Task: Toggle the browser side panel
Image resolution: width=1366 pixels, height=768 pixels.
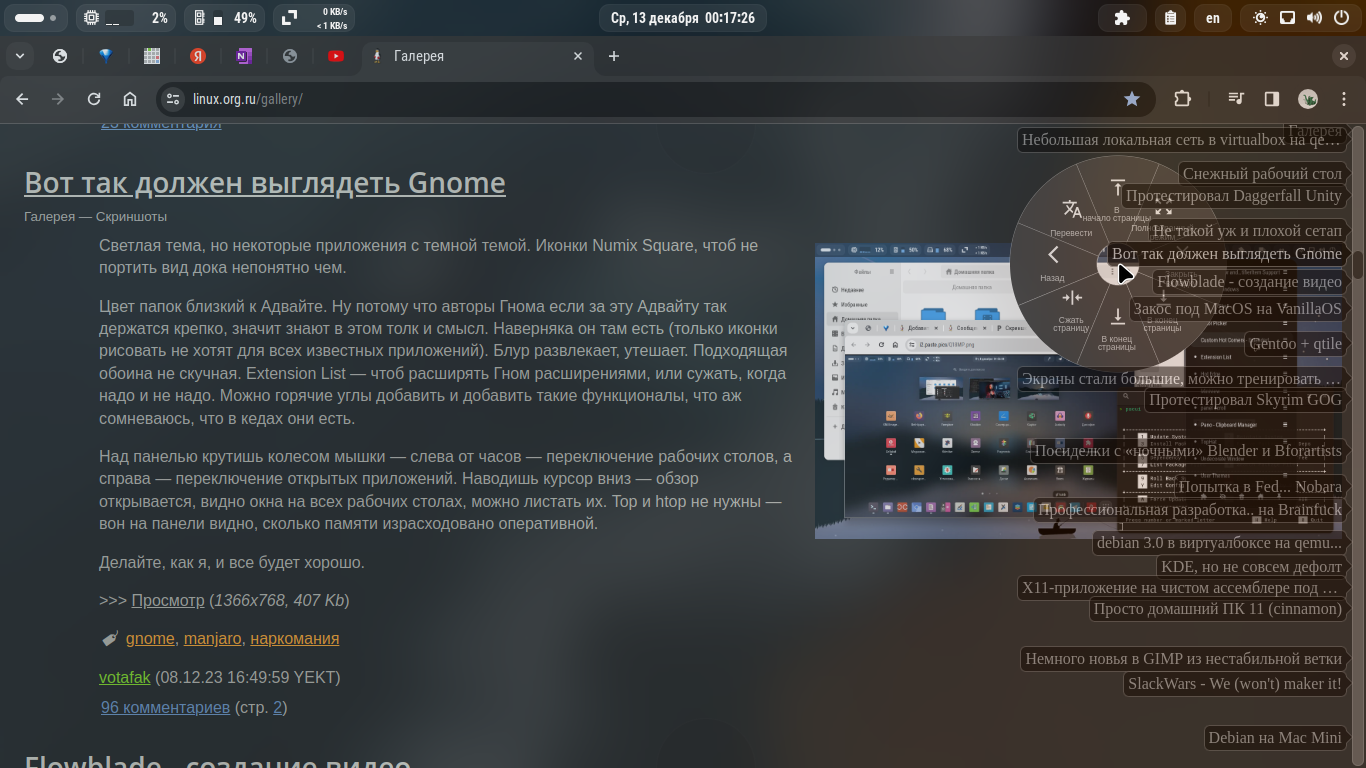Action: pos(1272,99)
